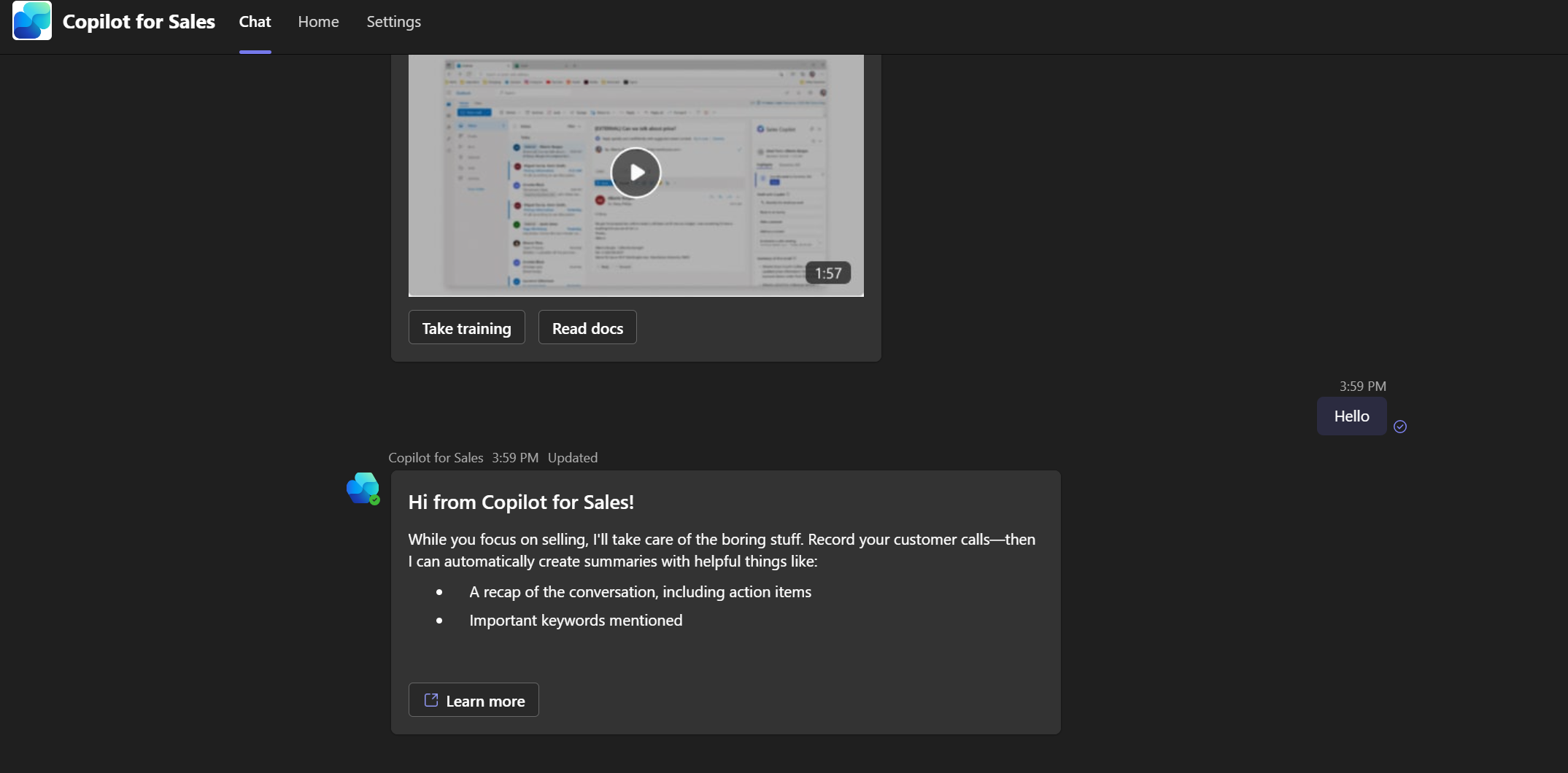Click the Read docs button
1568x773 pixels.
(587, 327)
